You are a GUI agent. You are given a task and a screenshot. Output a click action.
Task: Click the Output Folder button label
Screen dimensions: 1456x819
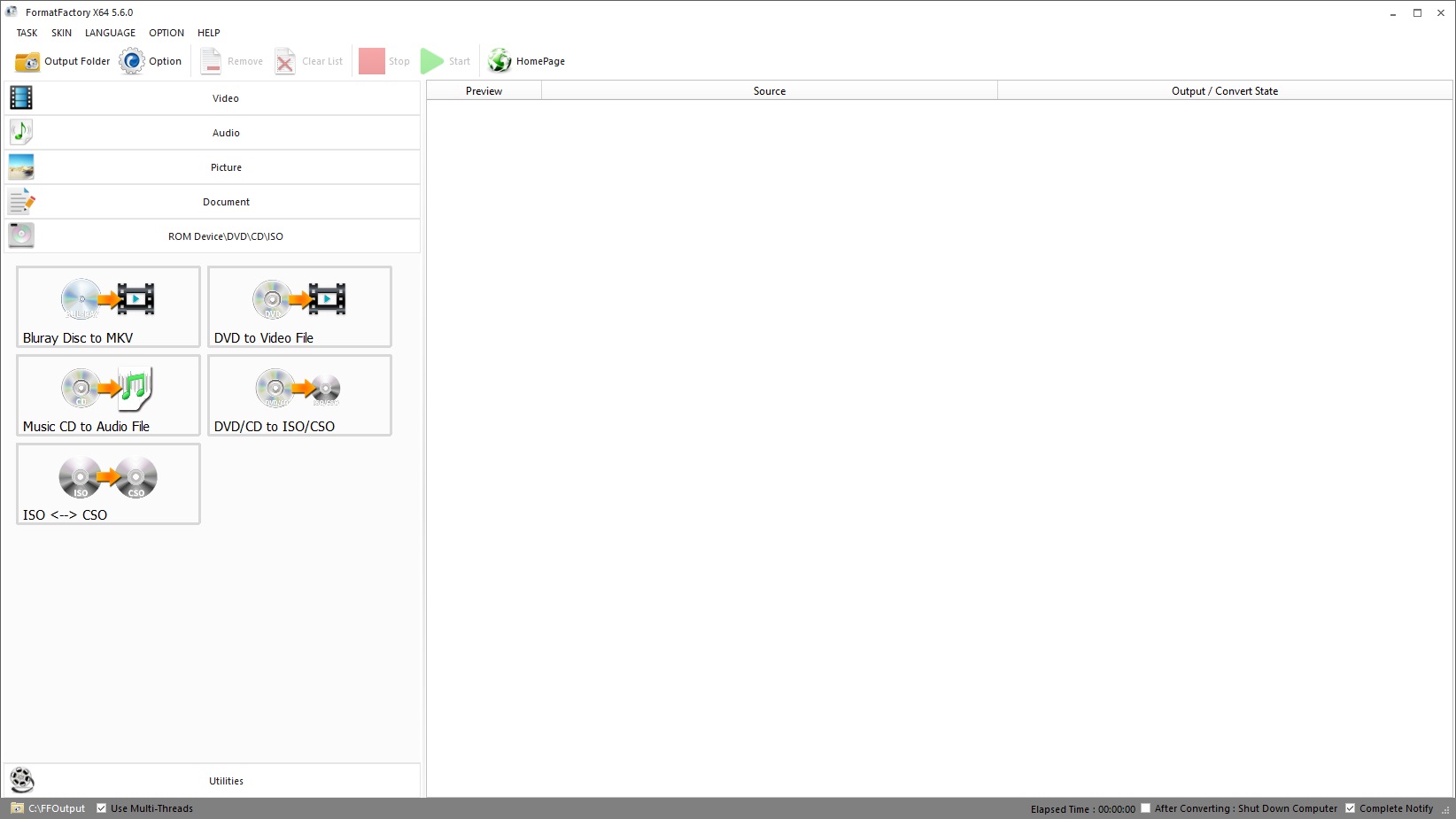78,61
